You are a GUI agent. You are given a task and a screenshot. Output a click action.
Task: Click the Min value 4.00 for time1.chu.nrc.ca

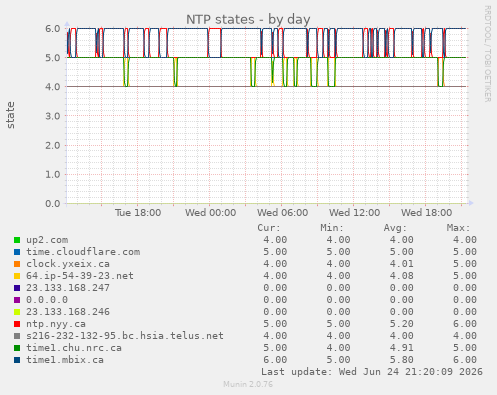click(338, 348)
